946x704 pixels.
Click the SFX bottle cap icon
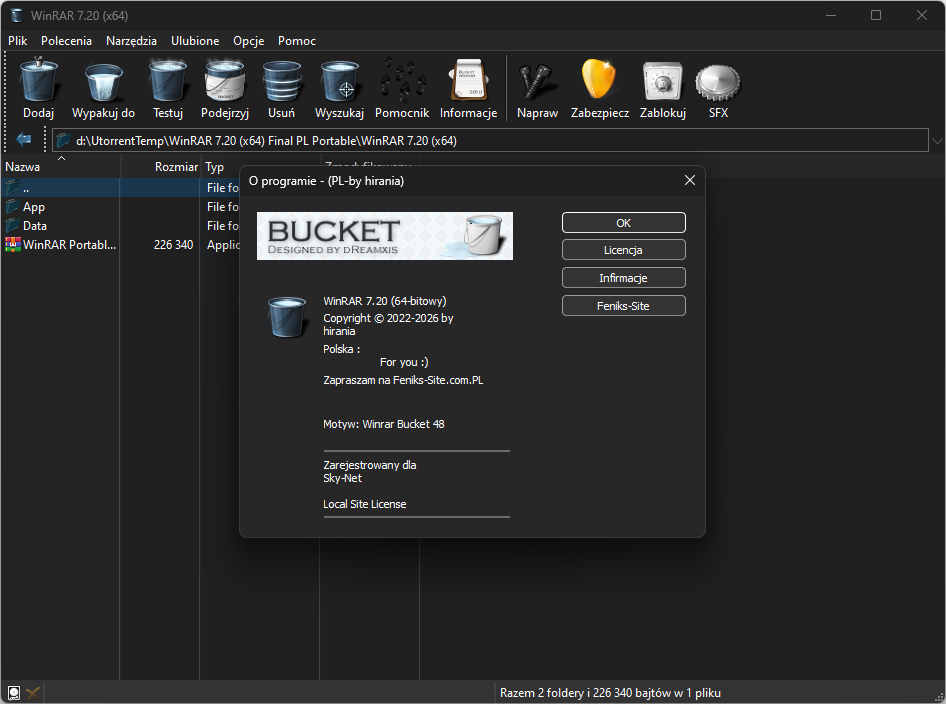718,83
